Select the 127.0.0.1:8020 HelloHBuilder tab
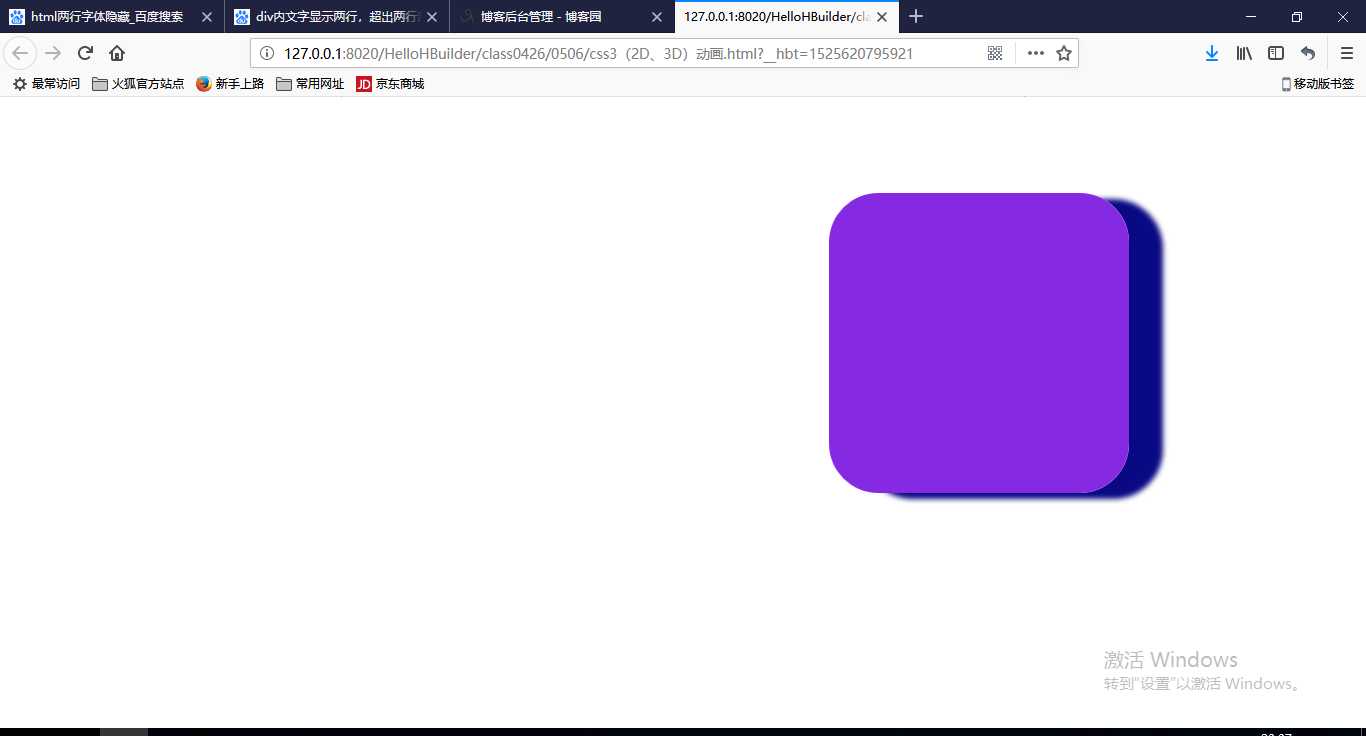 [x=787, y=17]
